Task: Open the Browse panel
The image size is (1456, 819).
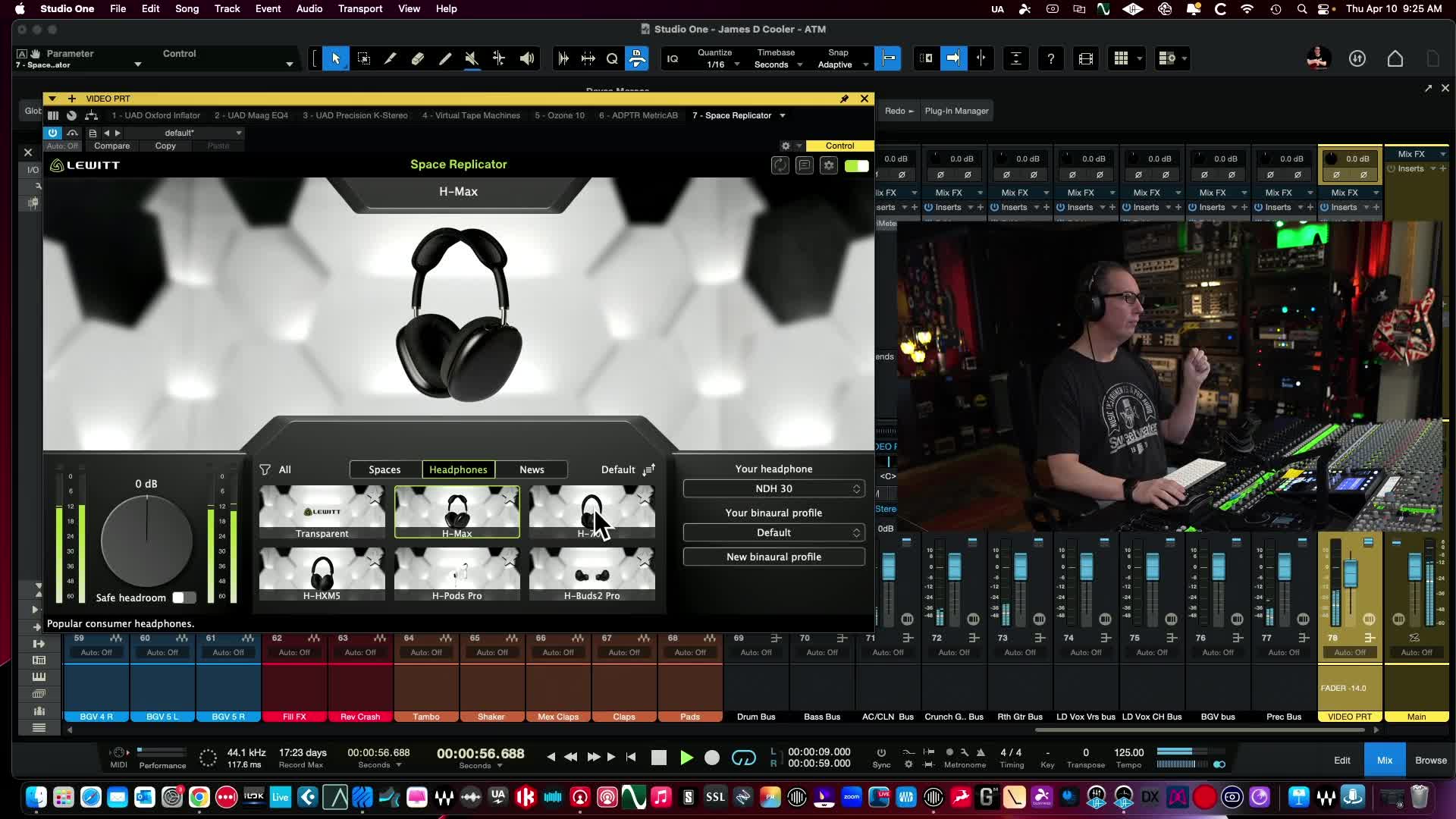Action: 1431,761
